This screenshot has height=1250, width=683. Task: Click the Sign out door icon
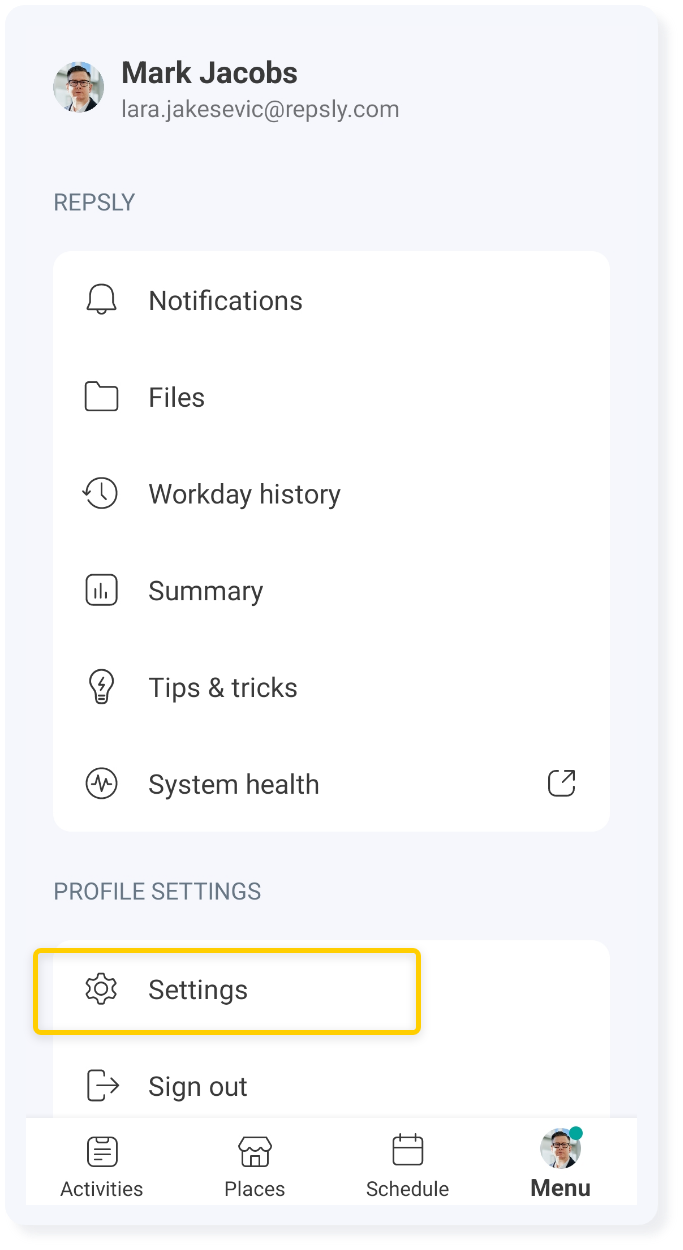102,1086
